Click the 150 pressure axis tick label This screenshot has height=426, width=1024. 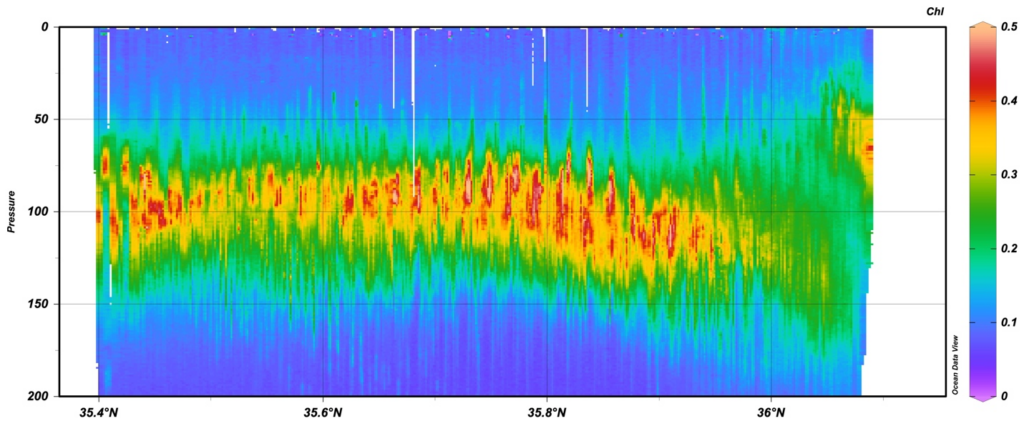(39, 304)
